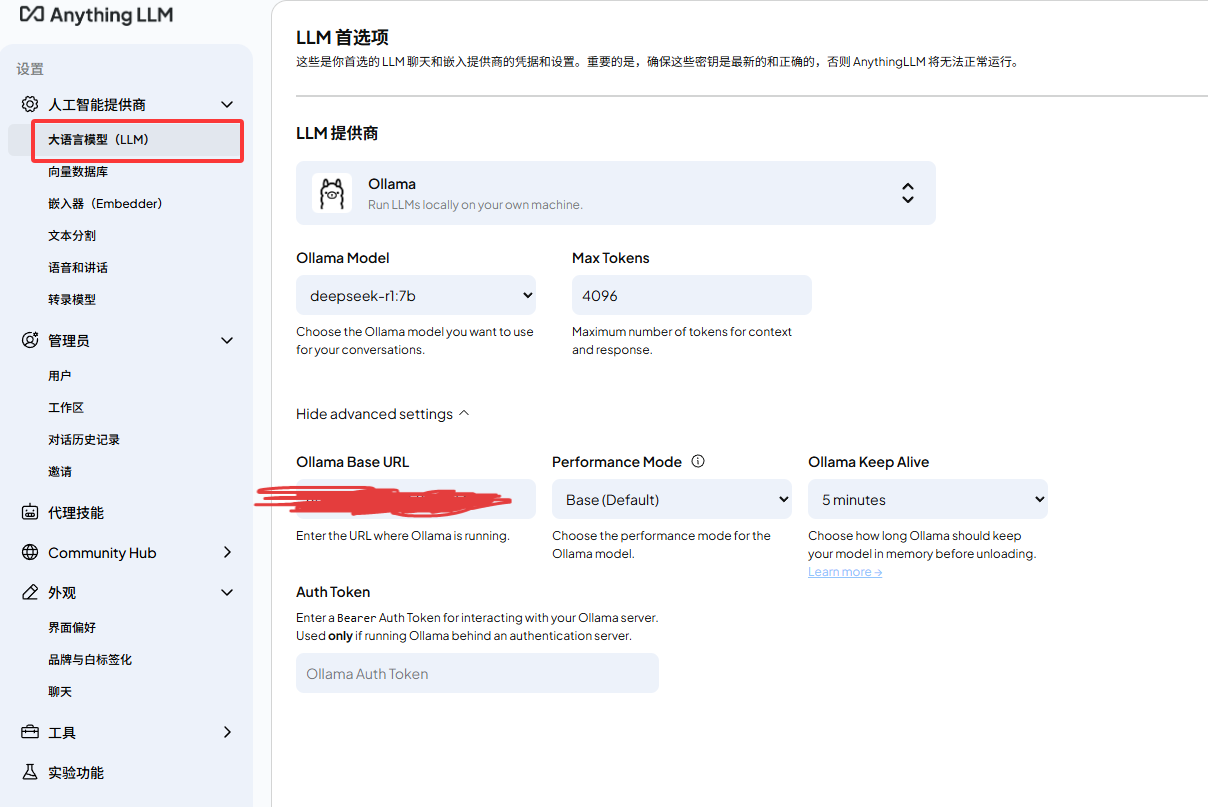Click the LLM 首选项 heading

tap(342, 38)
